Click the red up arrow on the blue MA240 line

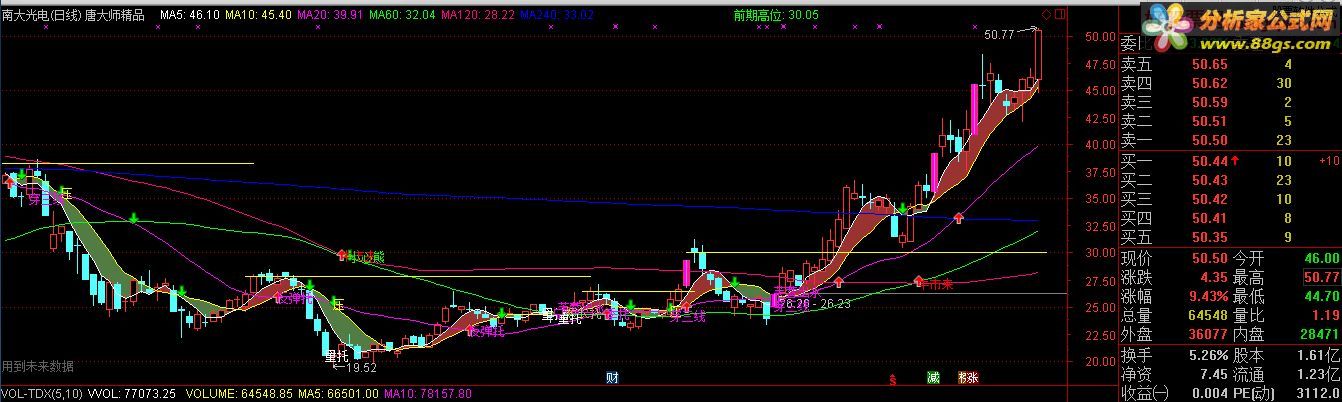959,217
